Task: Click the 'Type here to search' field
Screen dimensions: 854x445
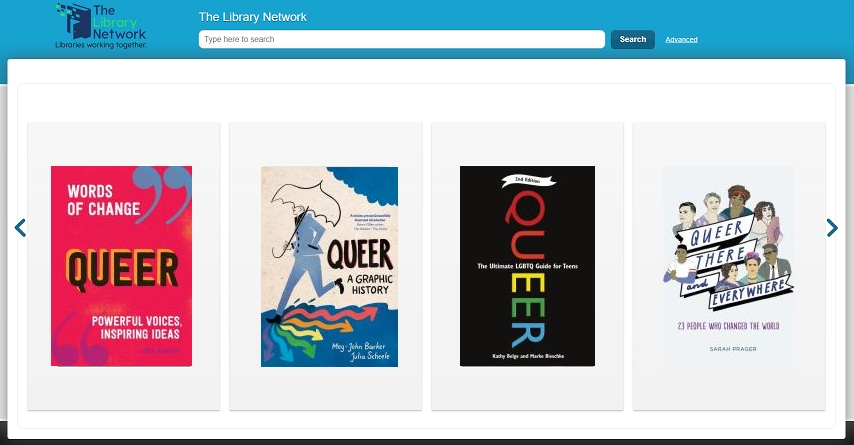Action: coord(402,39)
